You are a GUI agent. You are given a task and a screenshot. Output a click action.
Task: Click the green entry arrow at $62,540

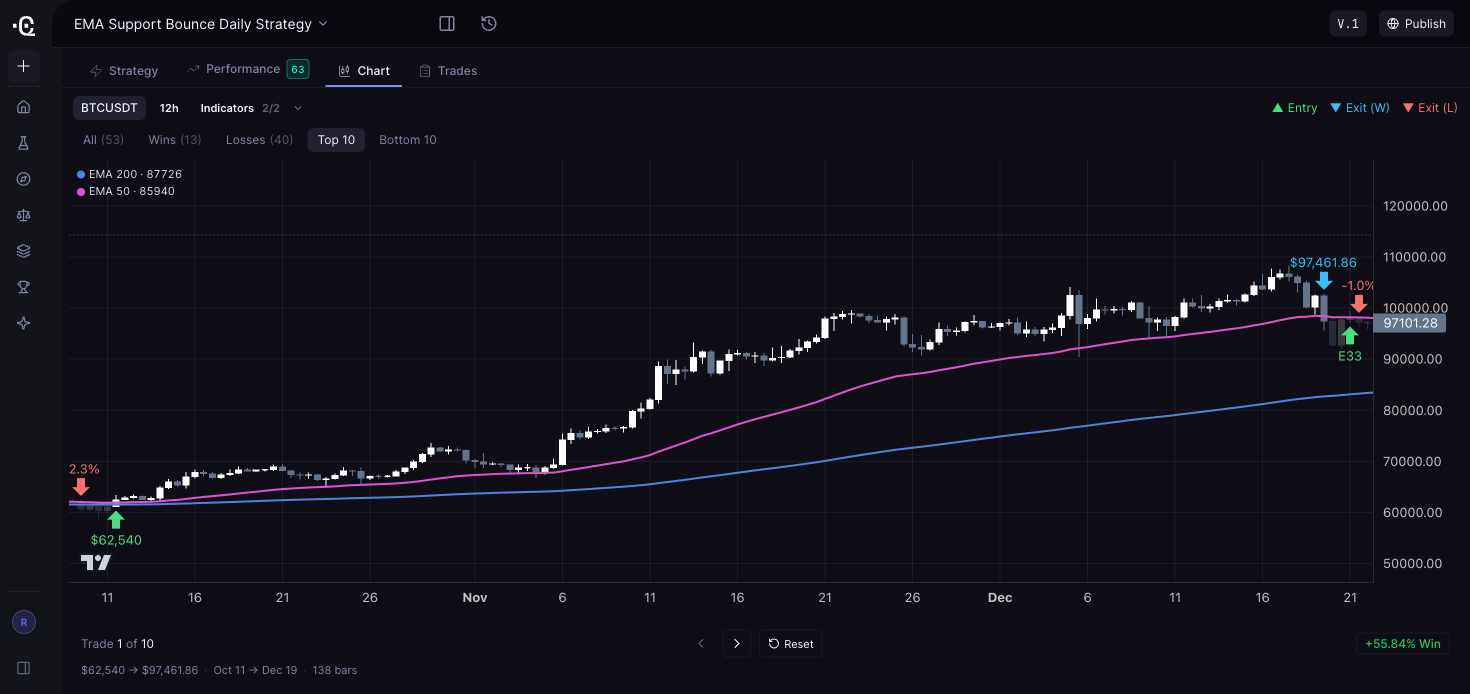(x=116, y=520)
